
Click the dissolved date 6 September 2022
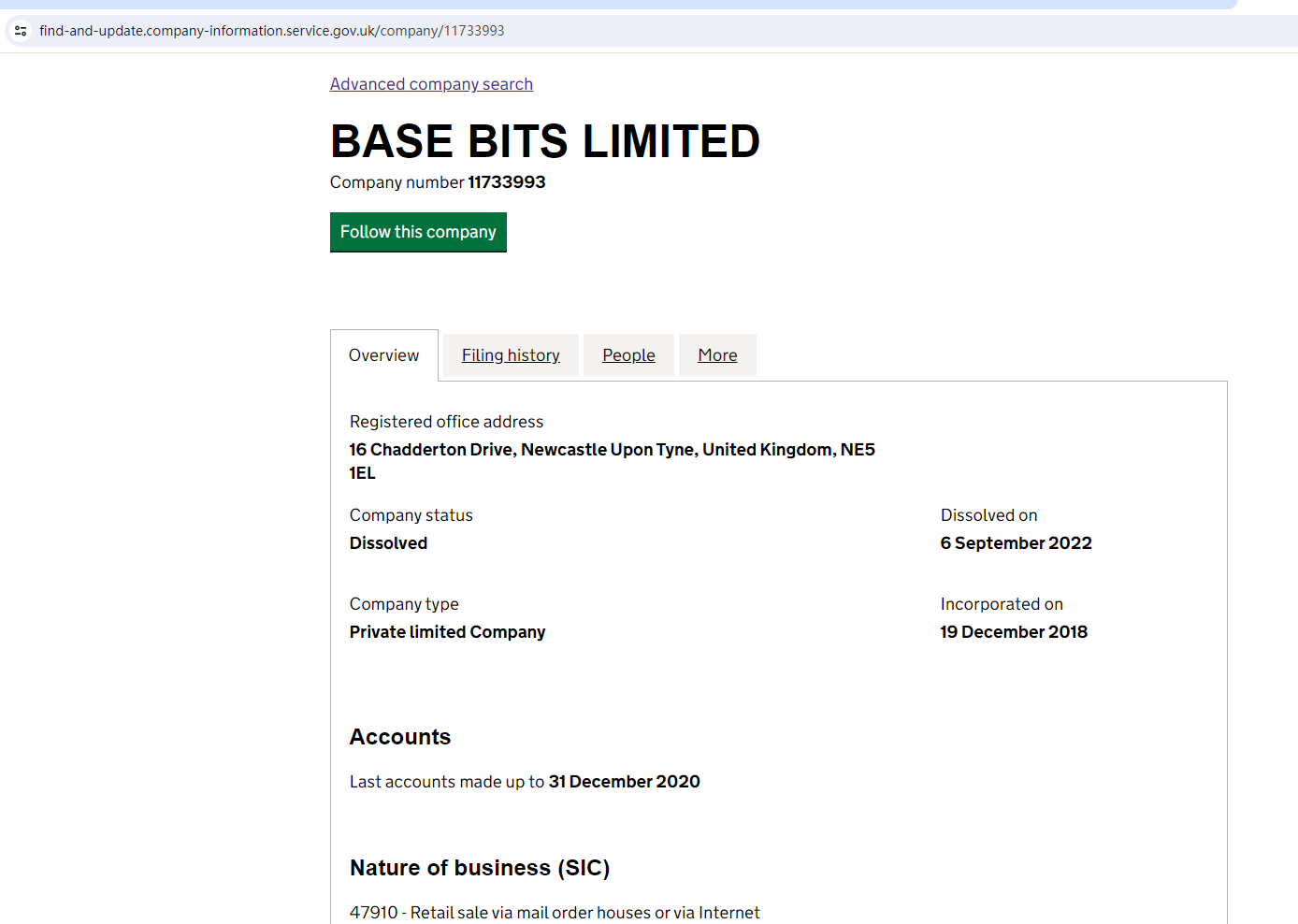point(1016,543)
